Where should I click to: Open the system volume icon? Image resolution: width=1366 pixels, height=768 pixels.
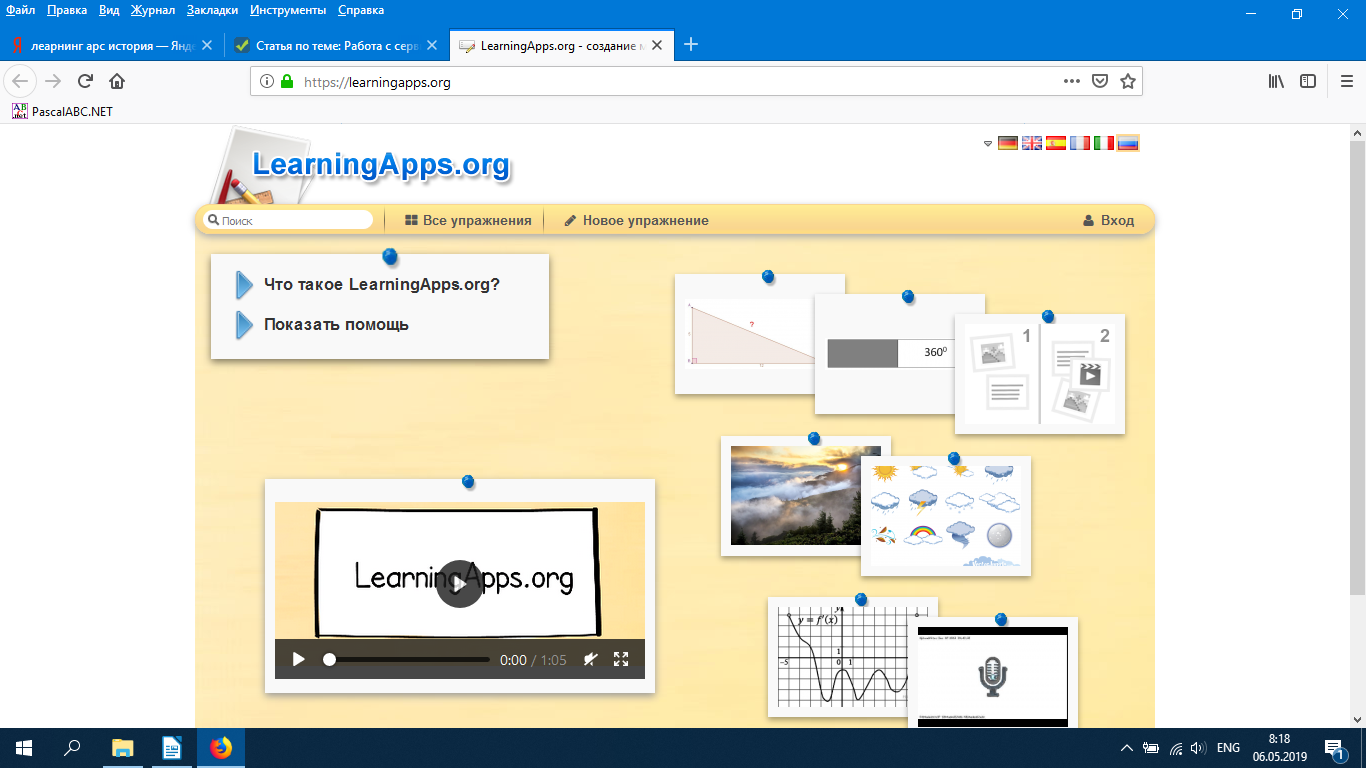coord(1197,747)
